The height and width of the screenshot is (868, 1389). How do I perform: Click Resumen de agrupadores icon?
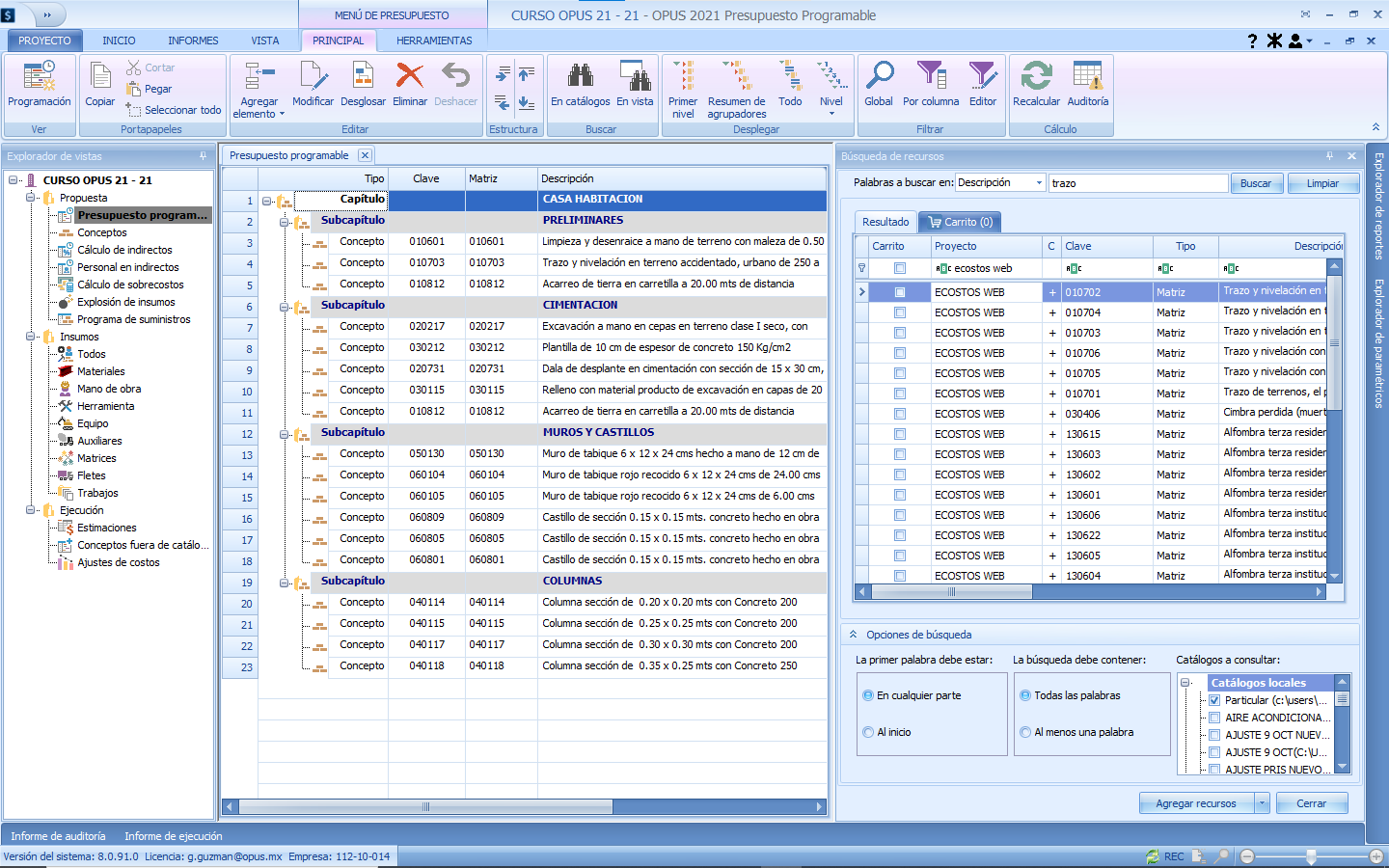pyautogui.click(x=736, y=87)
